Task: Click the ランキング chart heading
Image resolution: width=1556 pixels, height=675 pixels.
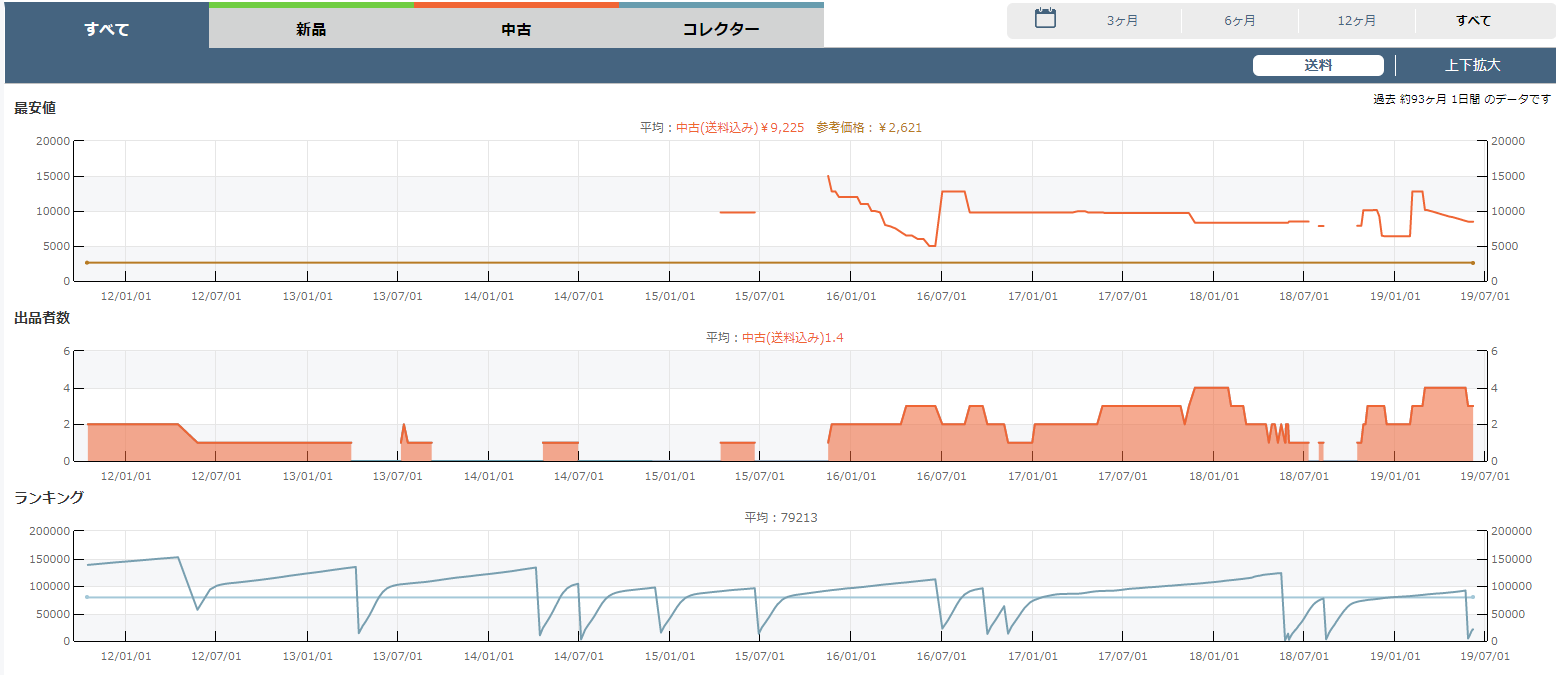Action: [x=49, y=497]
